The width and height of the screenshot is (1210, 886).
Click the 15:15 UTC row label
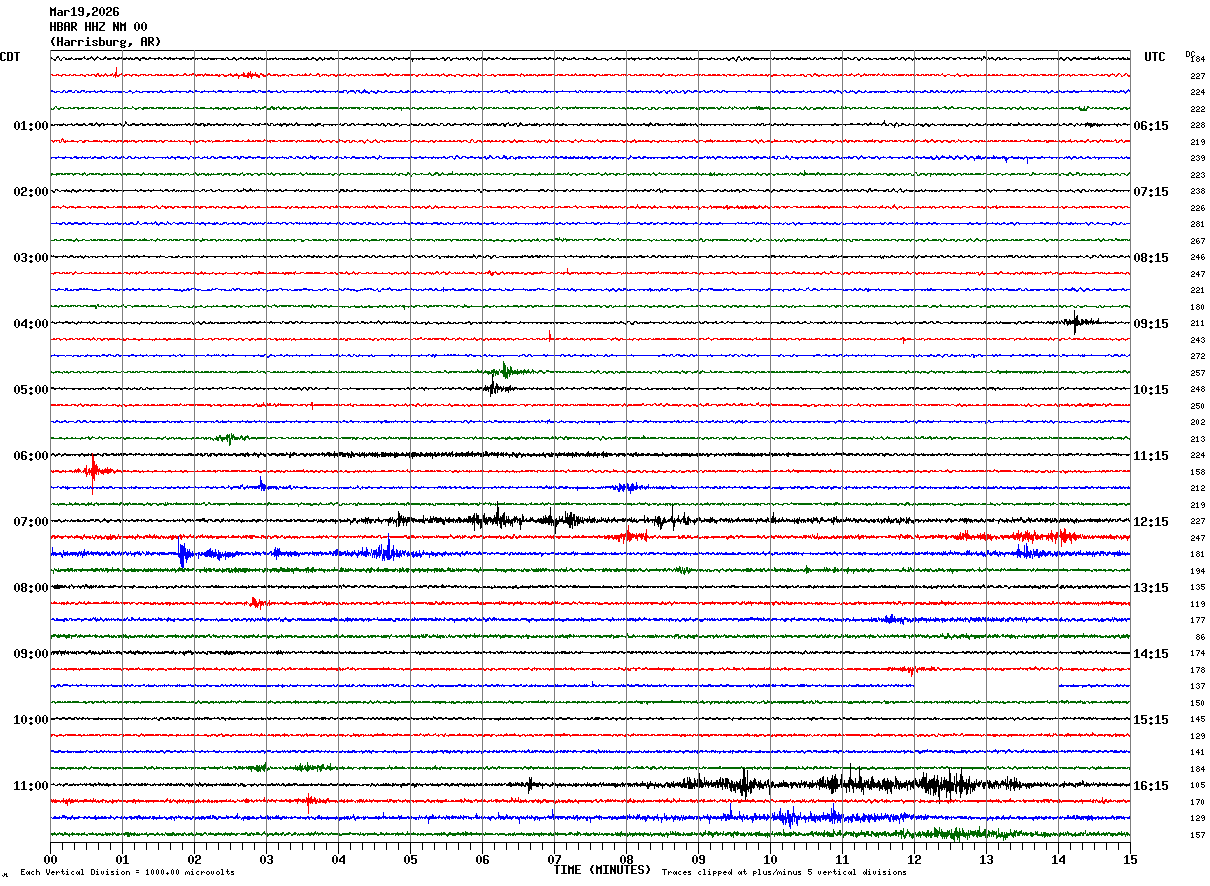pyautogui.click(x=1151, y=720)
